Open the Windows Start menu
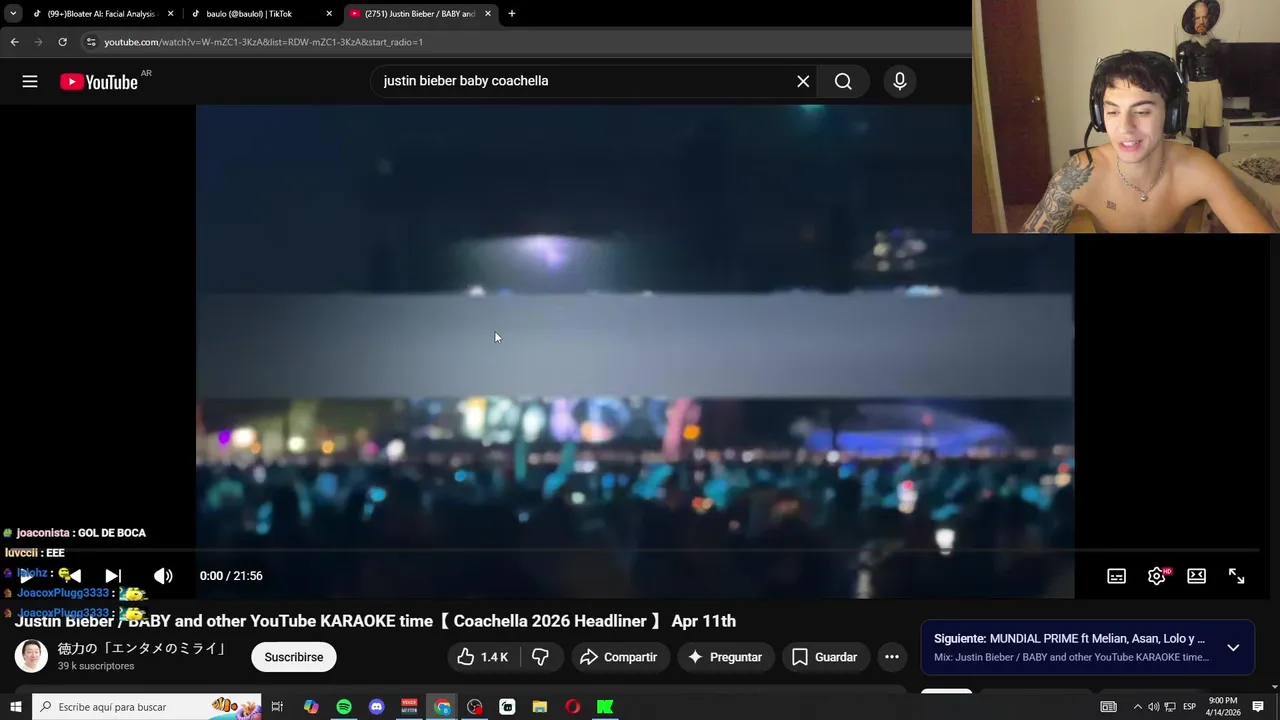This screenshot has width=1280, height=720. (x=15, y=707)
